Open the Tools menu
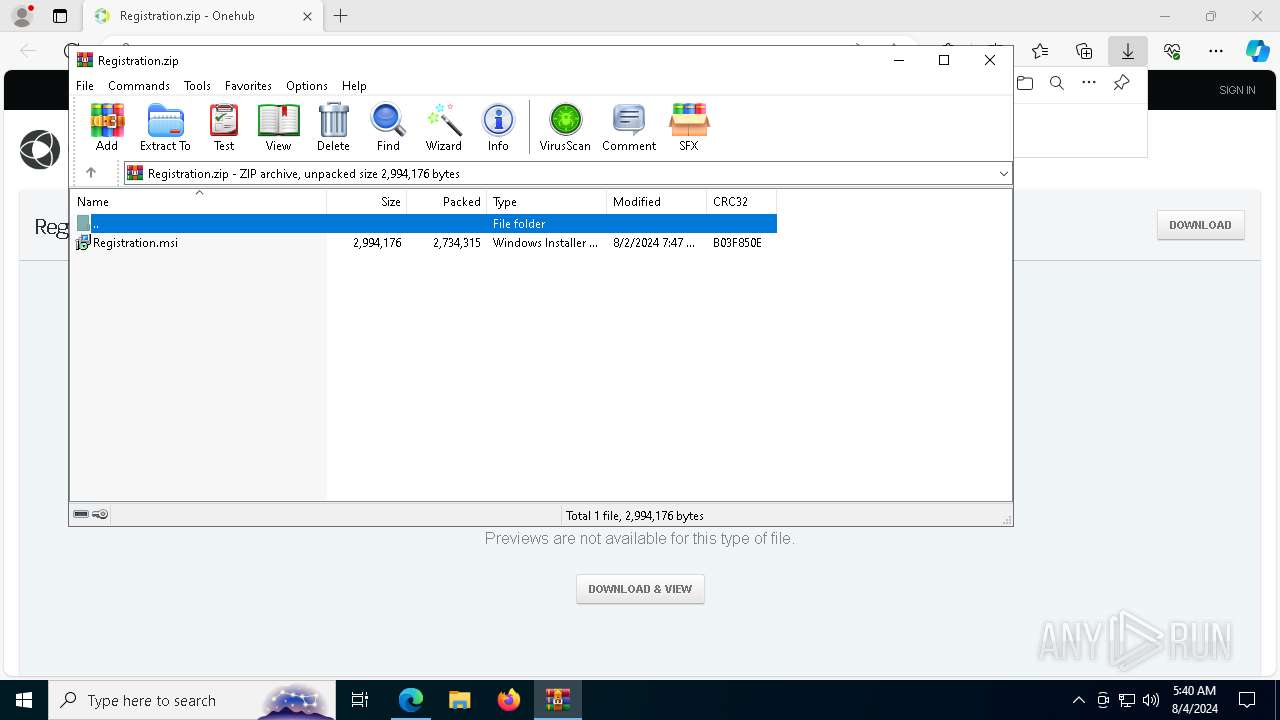The height and width of the screenshot is (720, 1280). coord(197,86)
